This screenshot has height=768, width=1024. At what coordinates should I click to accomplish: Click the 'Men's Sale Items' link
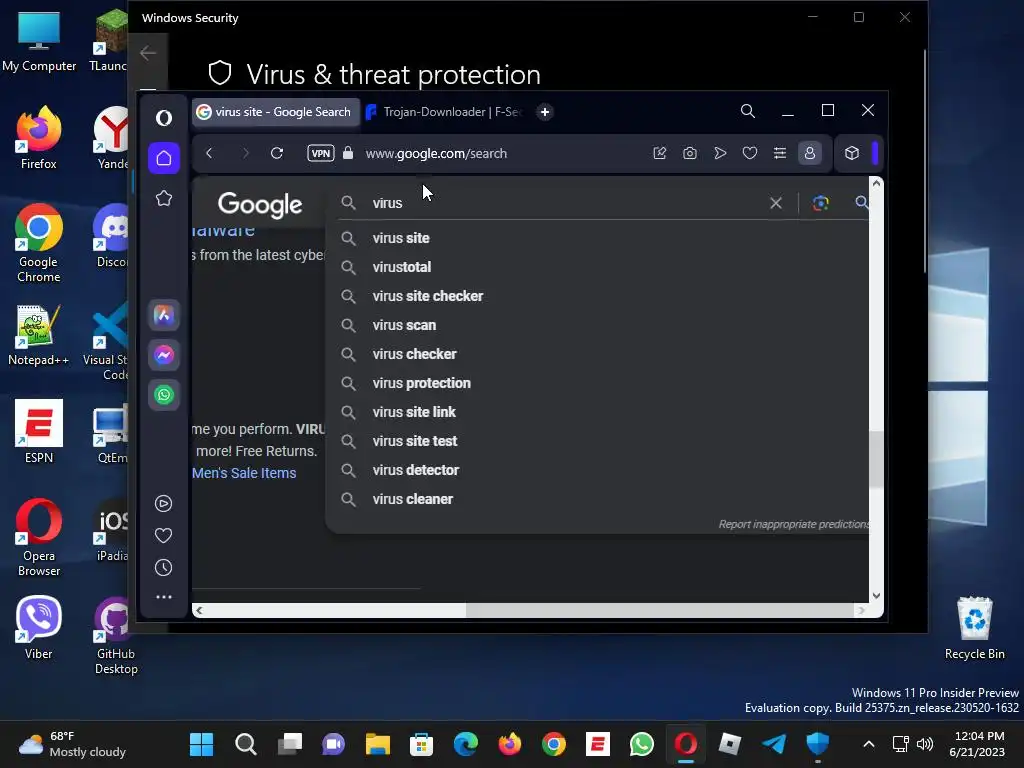[244, 473]
